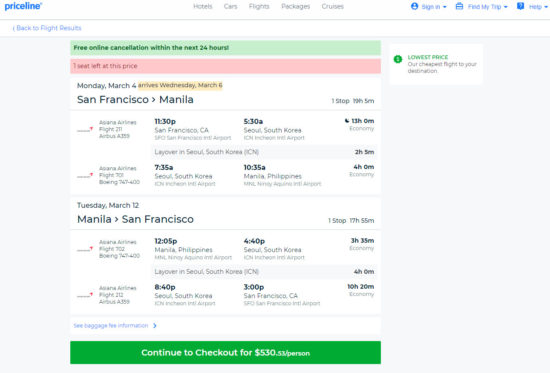This screenshot has width=550, height=373.
Task: Click the Help question mark icon
Action: click(521, 6)
